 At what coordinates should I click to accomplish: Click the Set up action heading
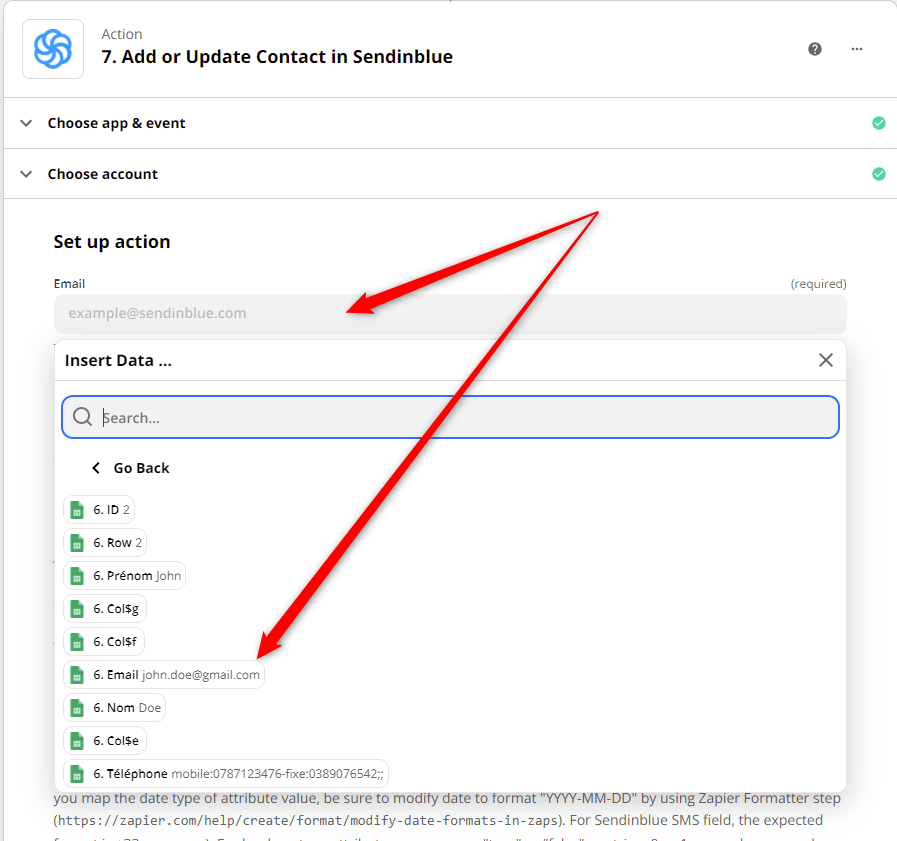(112, 242)
